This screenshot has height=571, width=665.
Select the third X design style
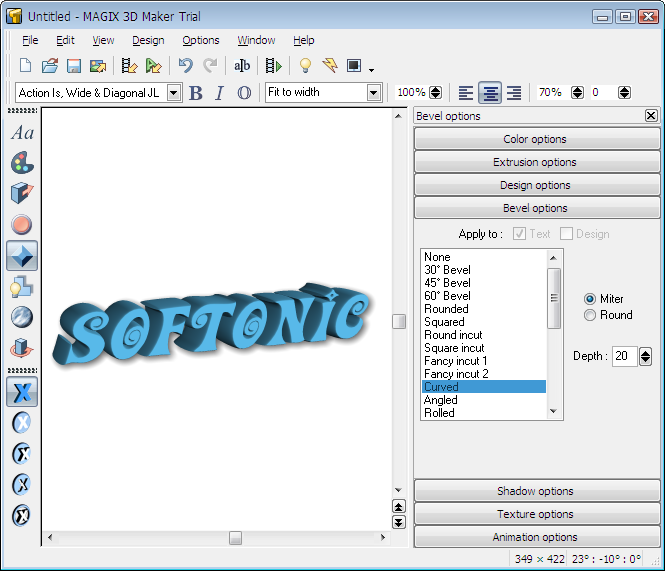coord(22,453)
